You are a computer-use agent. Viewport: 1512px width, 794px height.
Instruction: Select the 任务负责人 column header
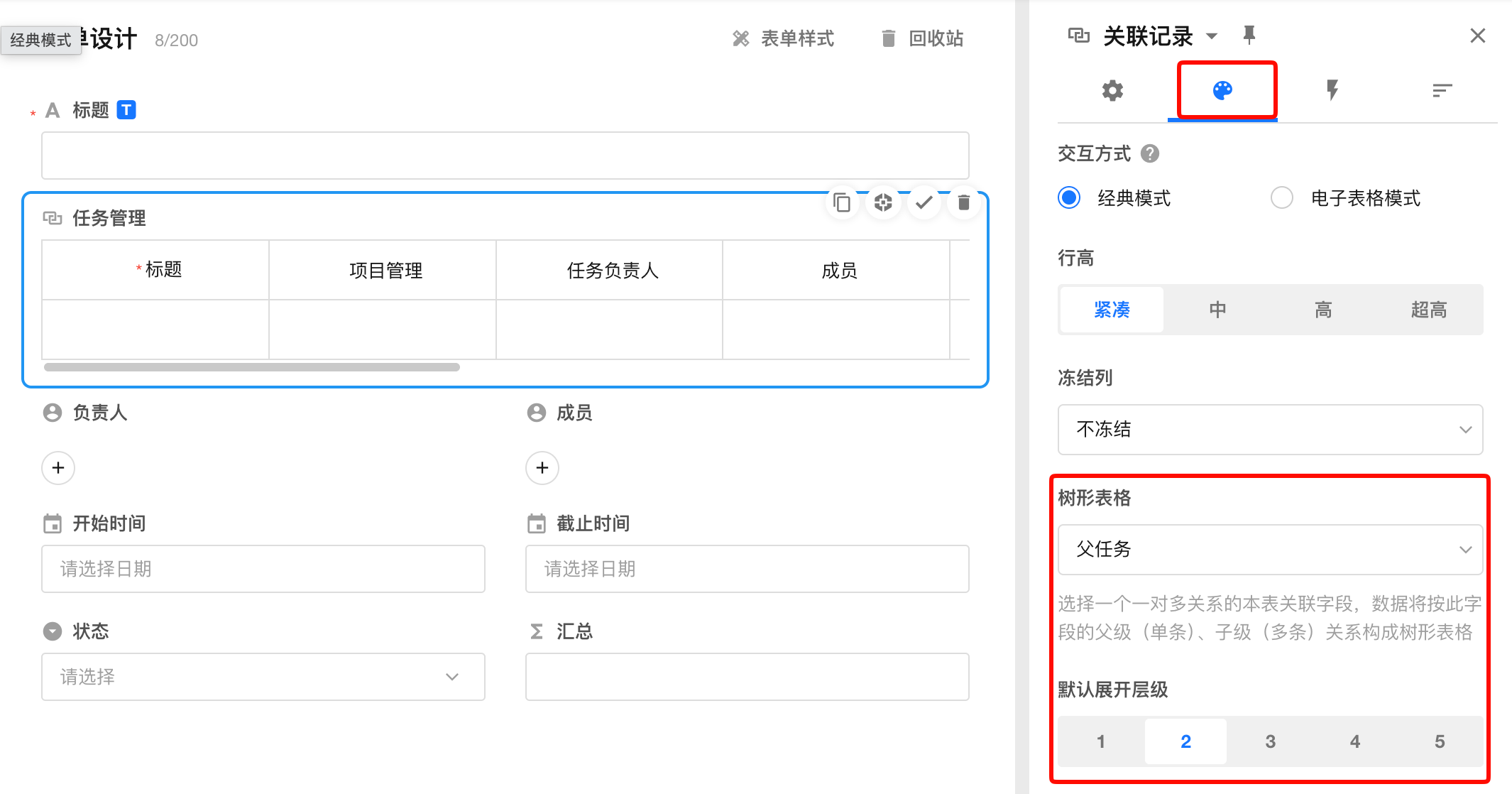(609, 270)
